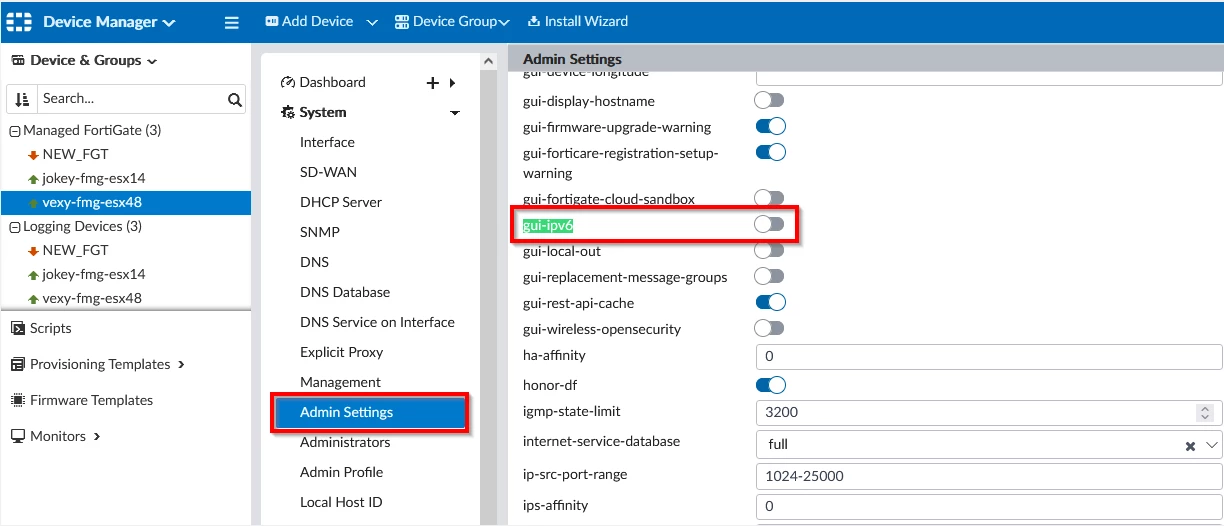Viewport: 1224px width, 526px height.
Task: Click the Firmware Templates chip icon
Action: click(x=18, y=400)
